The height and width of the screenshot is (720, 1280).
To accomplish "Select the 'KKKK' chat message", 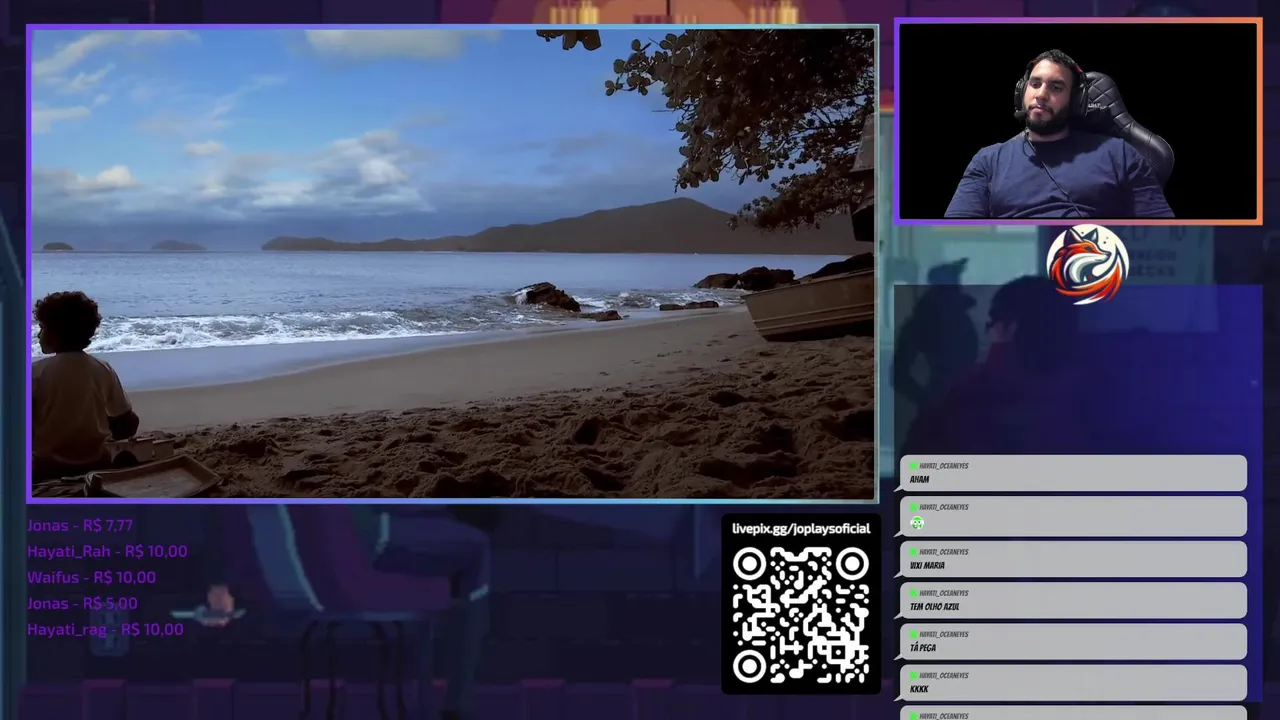I will point(1073,682).
